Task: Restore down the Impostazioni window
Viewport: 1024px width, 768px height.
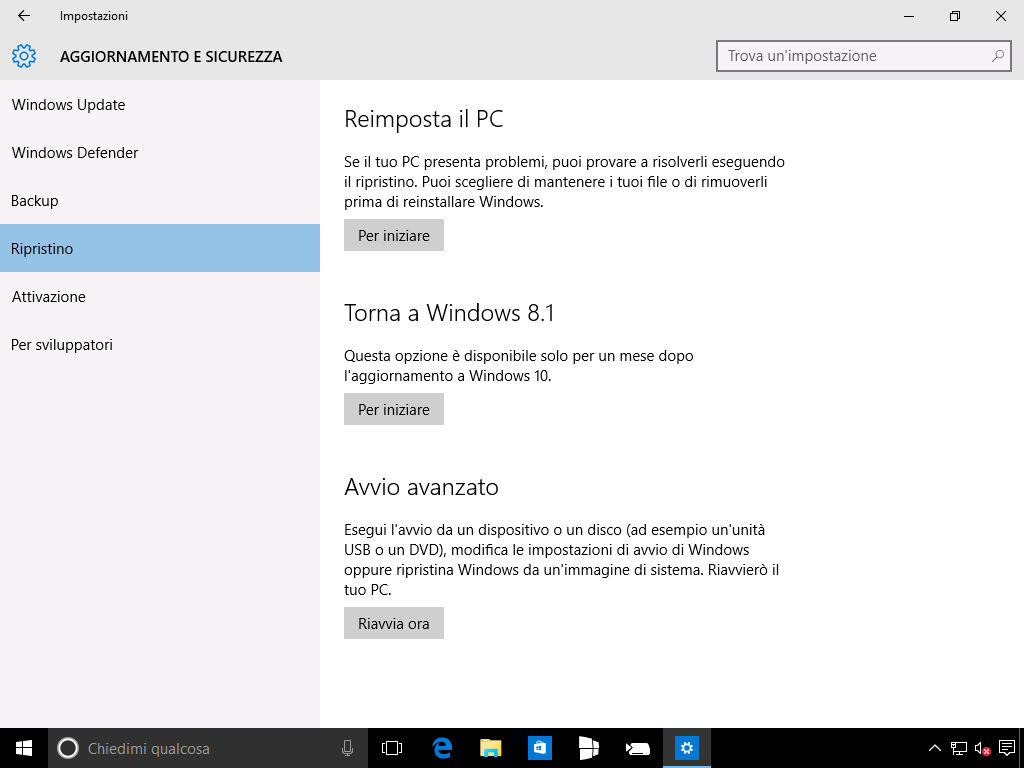Action: pos(955,16)
